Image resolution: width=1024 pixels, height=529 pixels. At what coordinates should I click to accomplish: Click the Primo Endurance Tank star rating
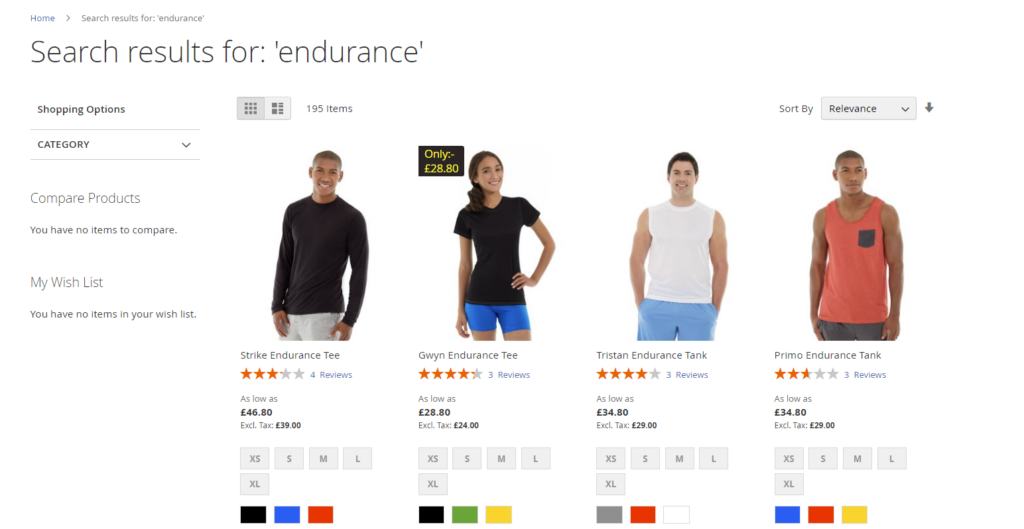click(807, 374)
